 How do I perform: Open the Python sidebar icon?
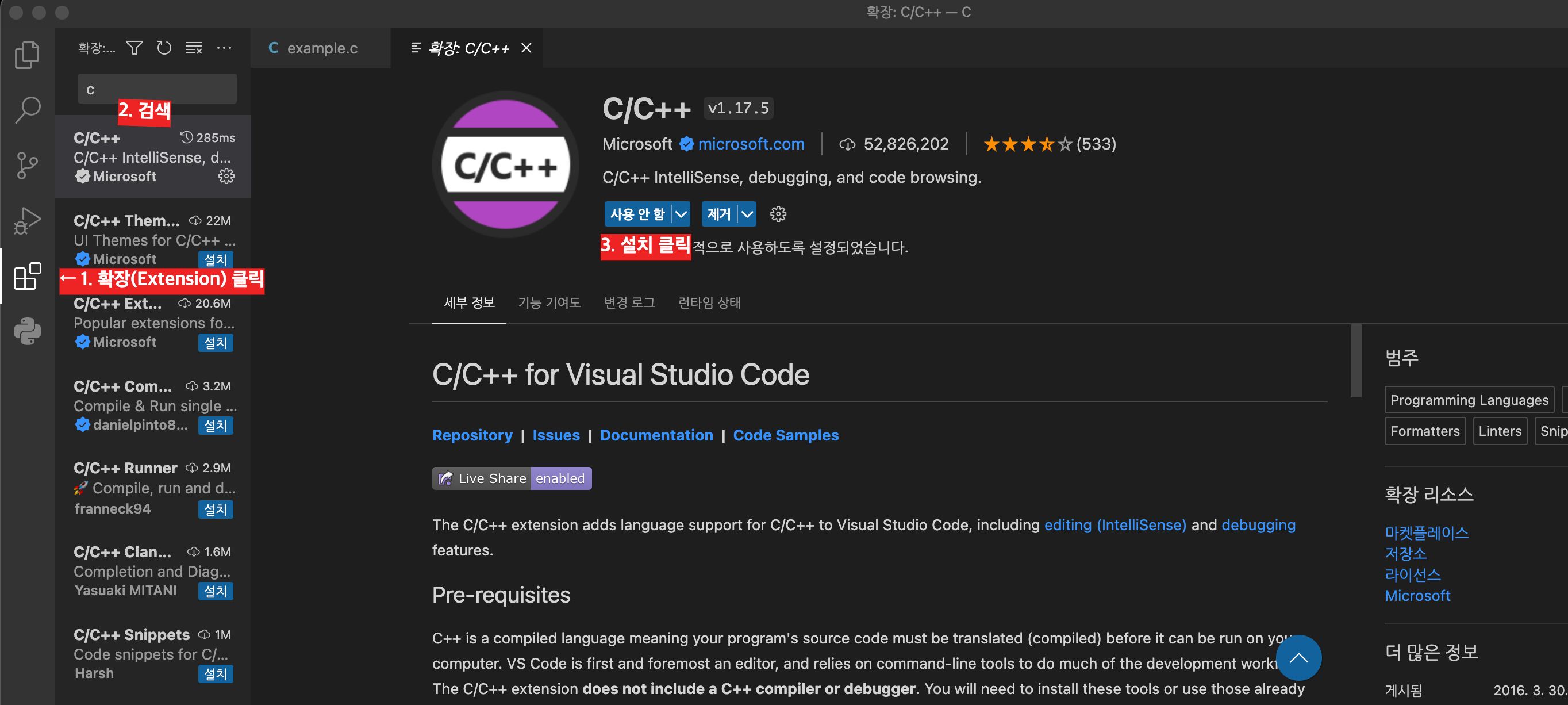coord(27,331)
